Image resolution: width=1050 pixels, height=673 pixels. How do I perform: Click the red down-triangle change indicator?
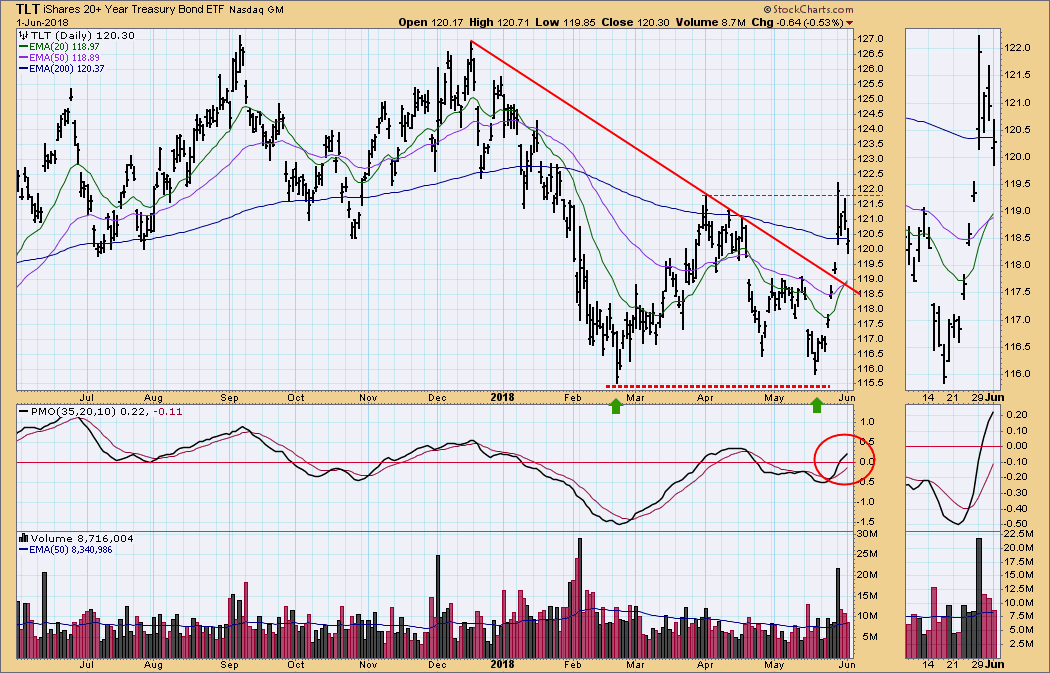[x=849, y=23]
